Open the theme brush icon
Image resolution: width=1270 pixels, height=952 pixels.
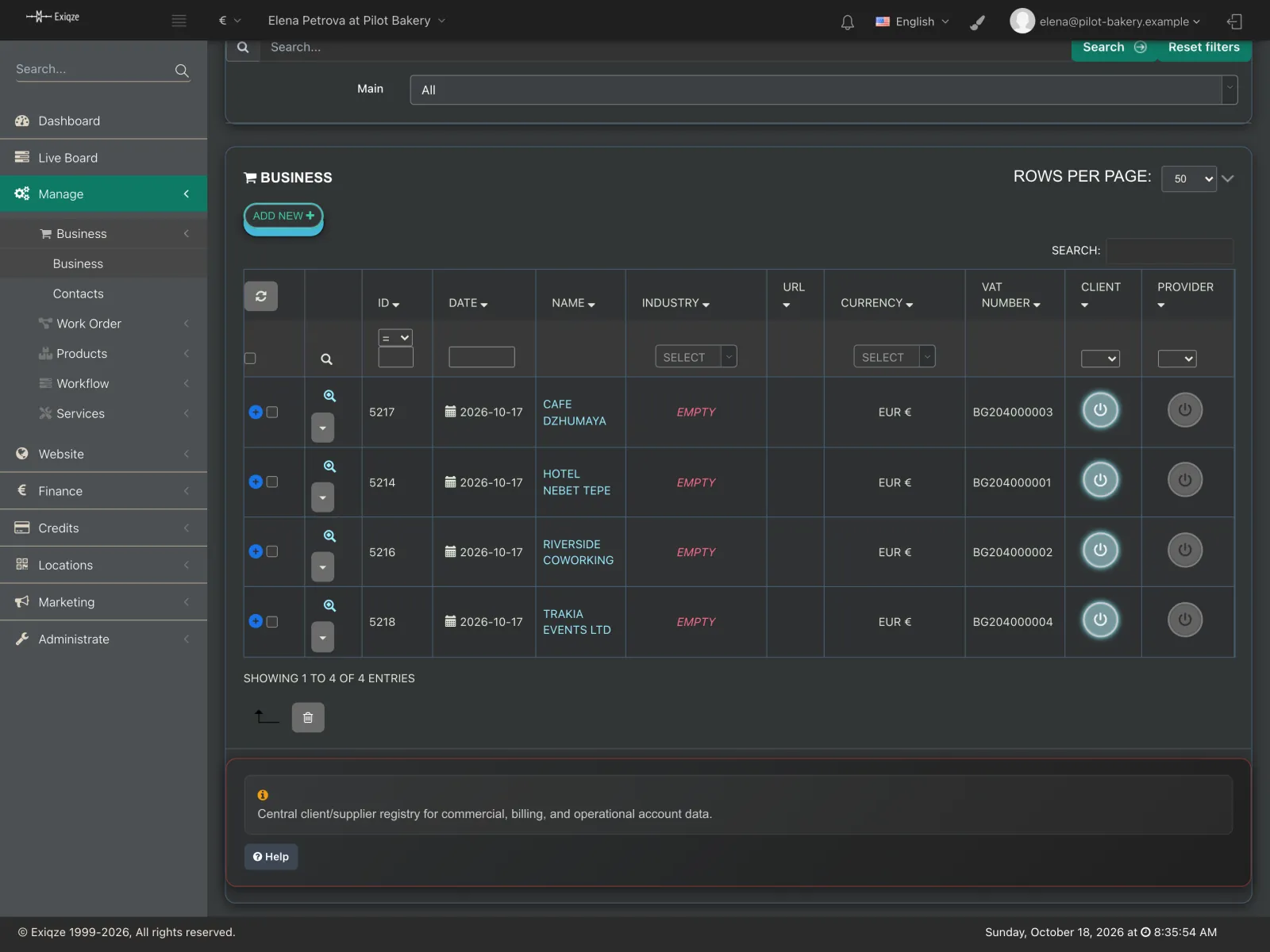point(977,22)
